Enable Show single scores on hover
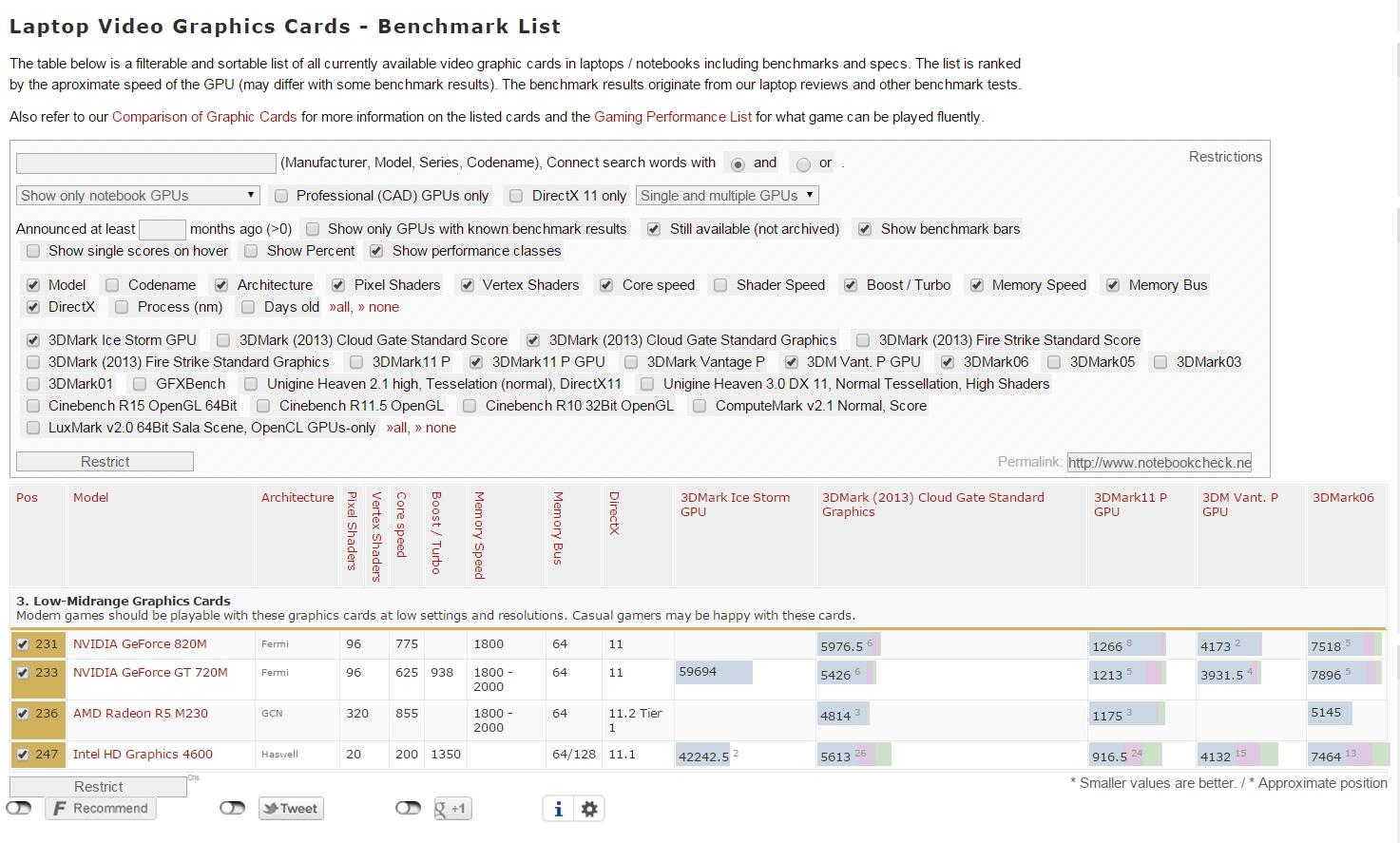The width and height of the screenshot is (1400, 843). (x=33, y=251)
